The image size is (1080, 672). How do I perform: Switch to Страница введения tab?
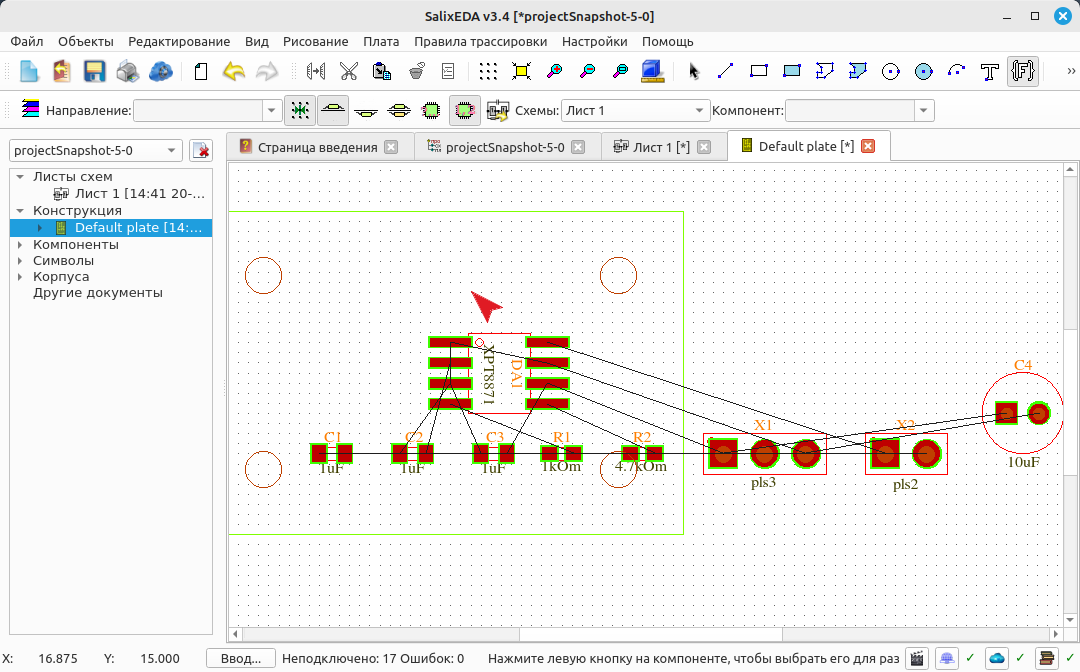(x=318, y=147)
